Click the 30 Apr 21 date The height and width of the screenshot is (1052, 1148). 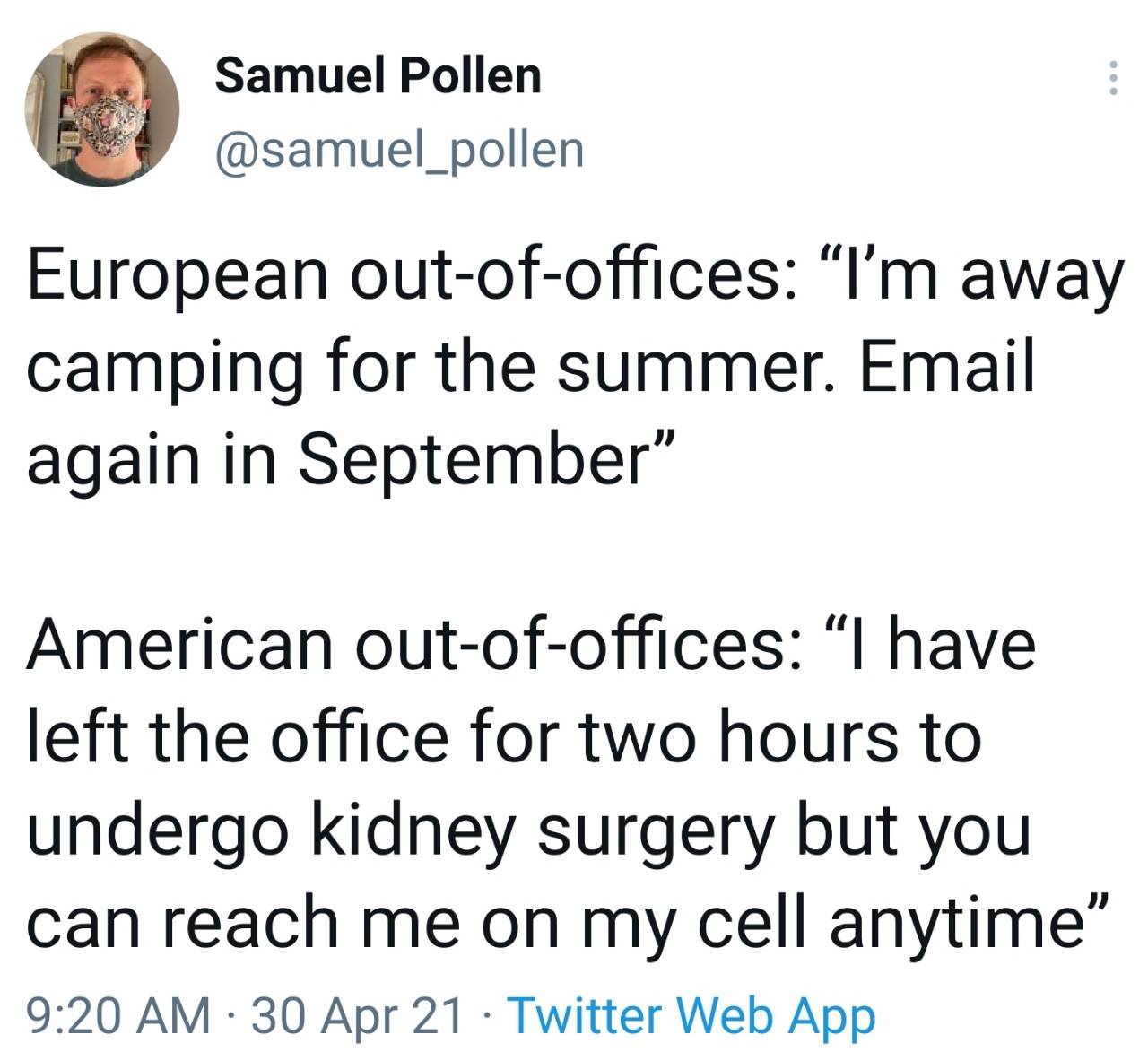[x=359, y=1016]
